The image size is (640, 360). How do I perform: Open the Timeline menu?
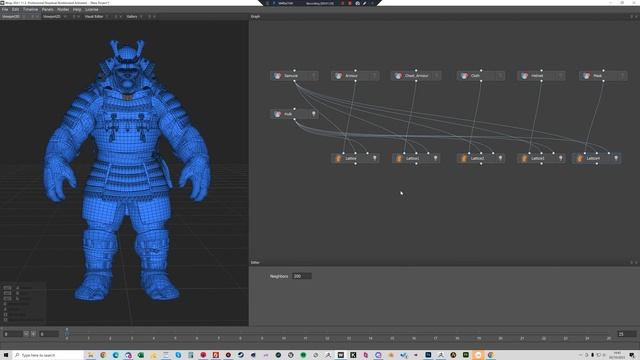(x=30, y=9)
